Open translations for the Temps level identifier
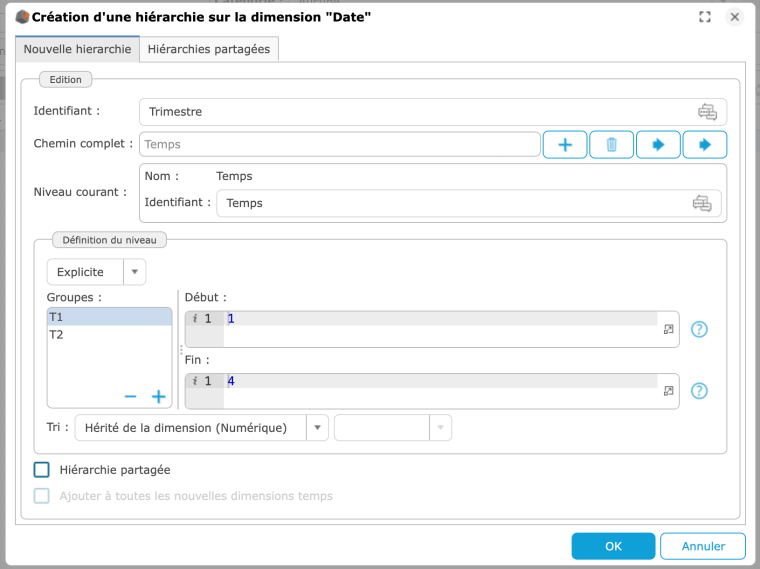Screen dimensions: 760x569 [x=701, y=203]
